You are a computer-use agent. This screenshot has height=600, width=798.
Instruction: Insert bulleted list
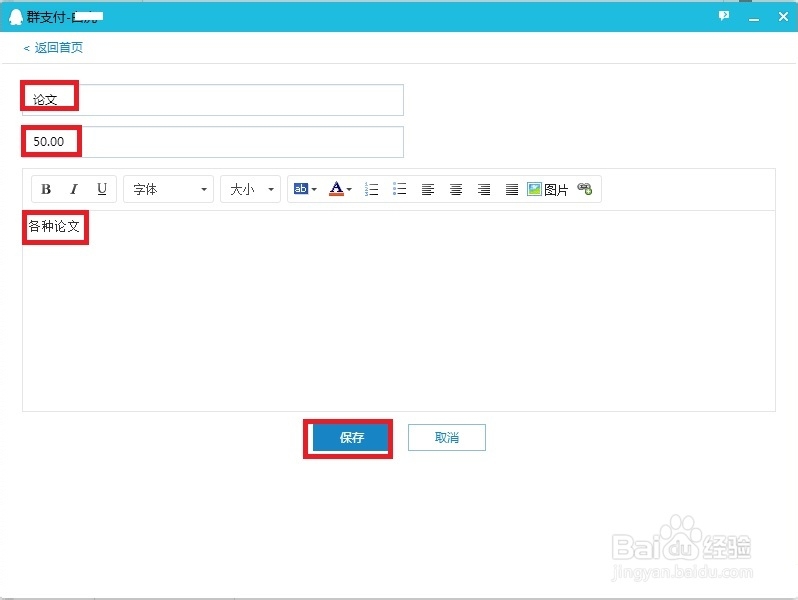click(400, 189)
